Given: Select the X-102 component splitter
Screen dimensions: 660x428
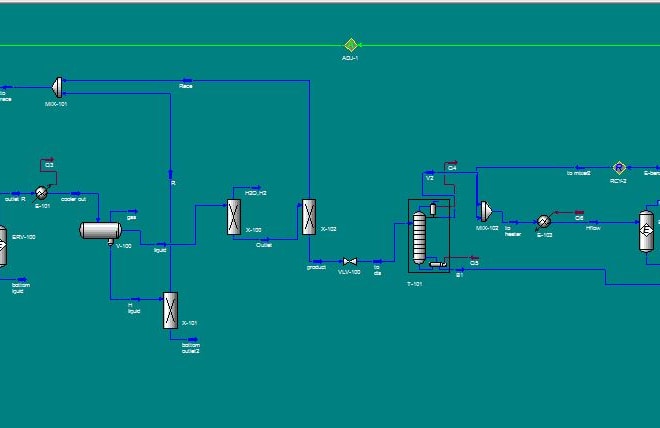Looking at the screenshot, I should point(309,217).
